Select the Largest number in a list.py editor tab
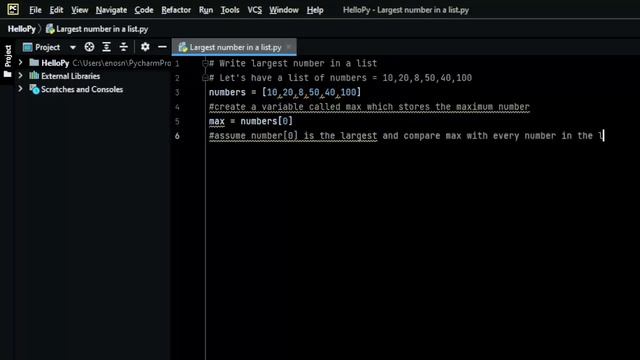 click(x=234, y=47)
